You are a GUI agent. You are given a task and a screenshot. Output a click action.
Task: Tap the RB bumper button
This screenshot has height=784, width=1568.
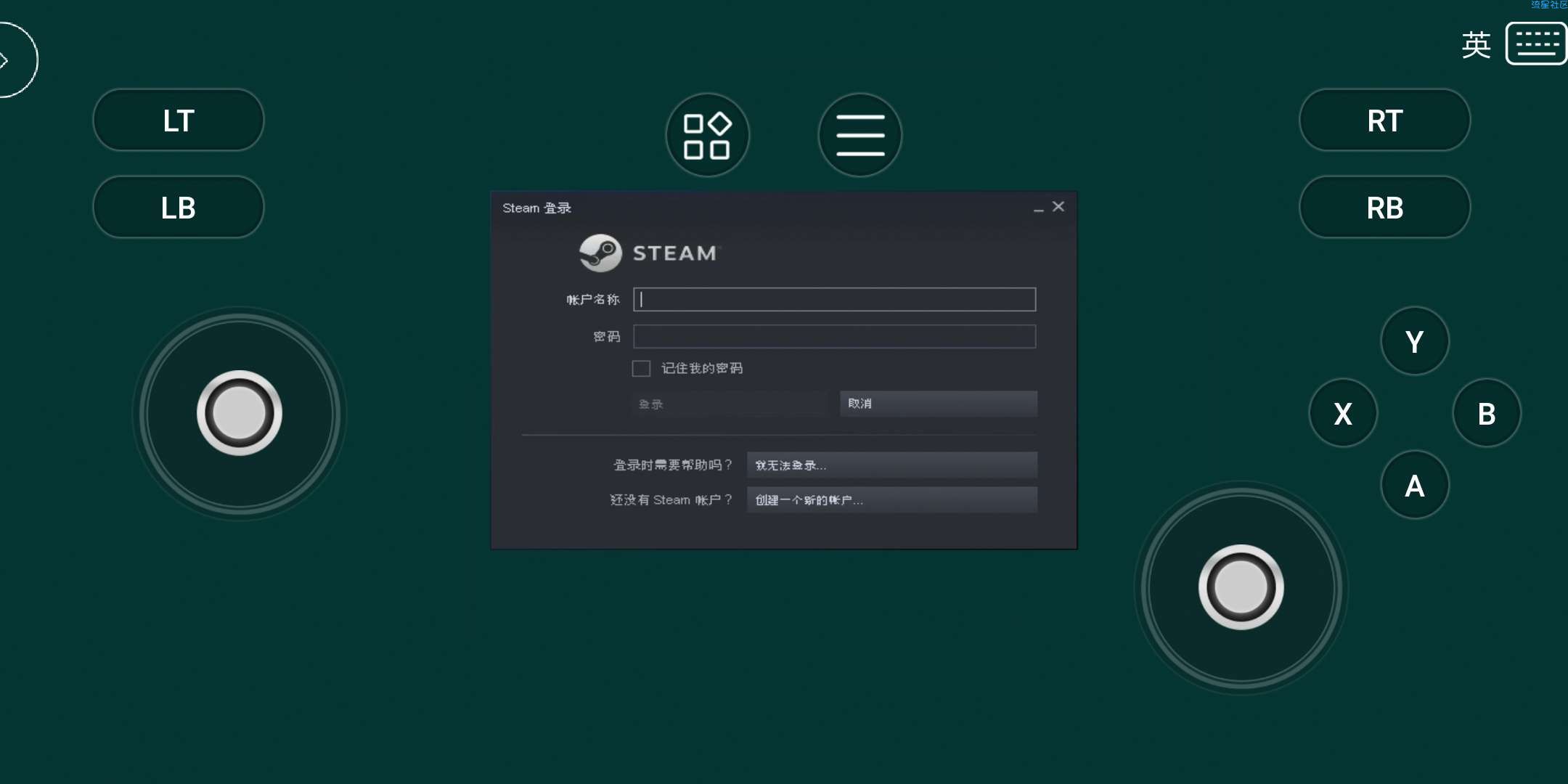1384,208
